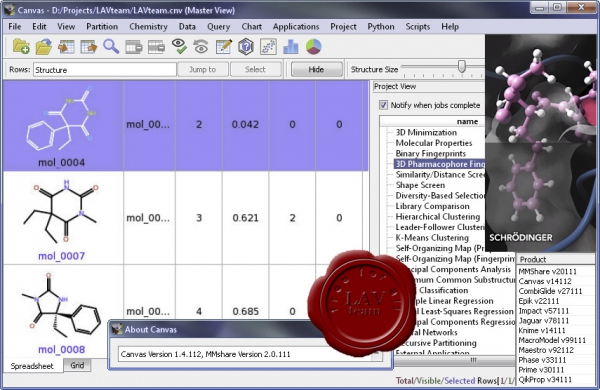Click the scatter plot chart icon

268,47
